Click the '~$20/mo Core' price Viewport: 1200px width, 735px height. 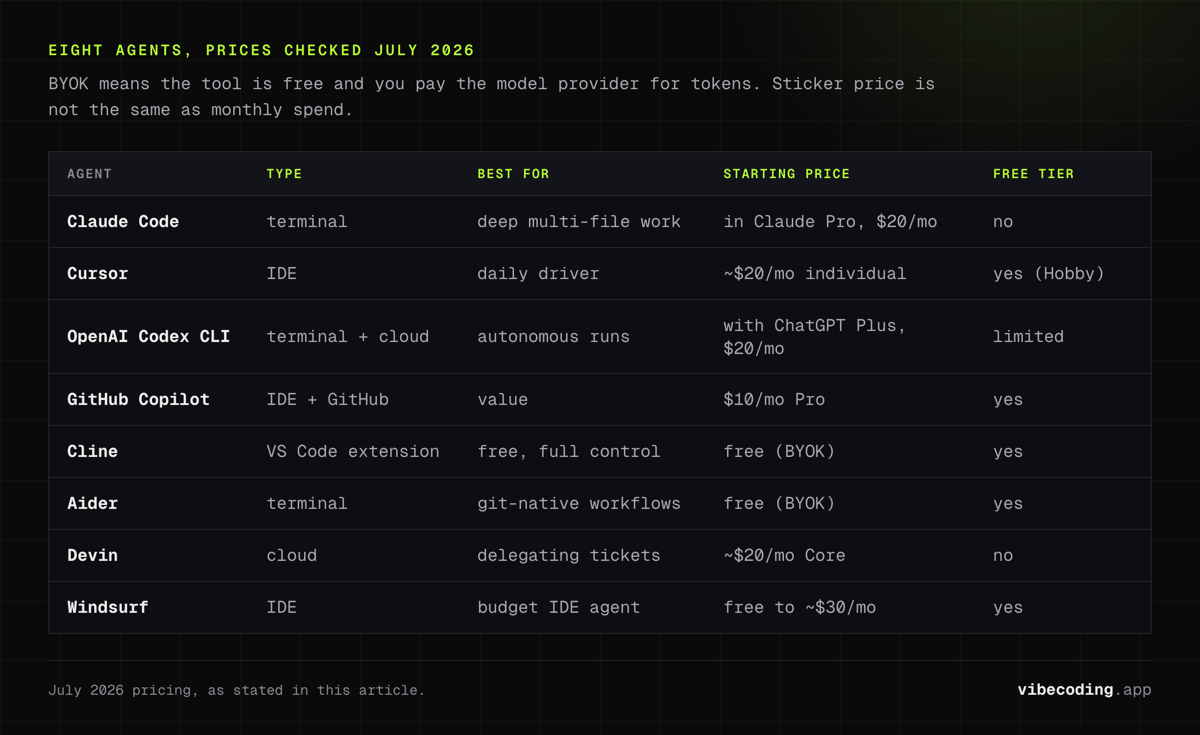[x=784, y=556]
